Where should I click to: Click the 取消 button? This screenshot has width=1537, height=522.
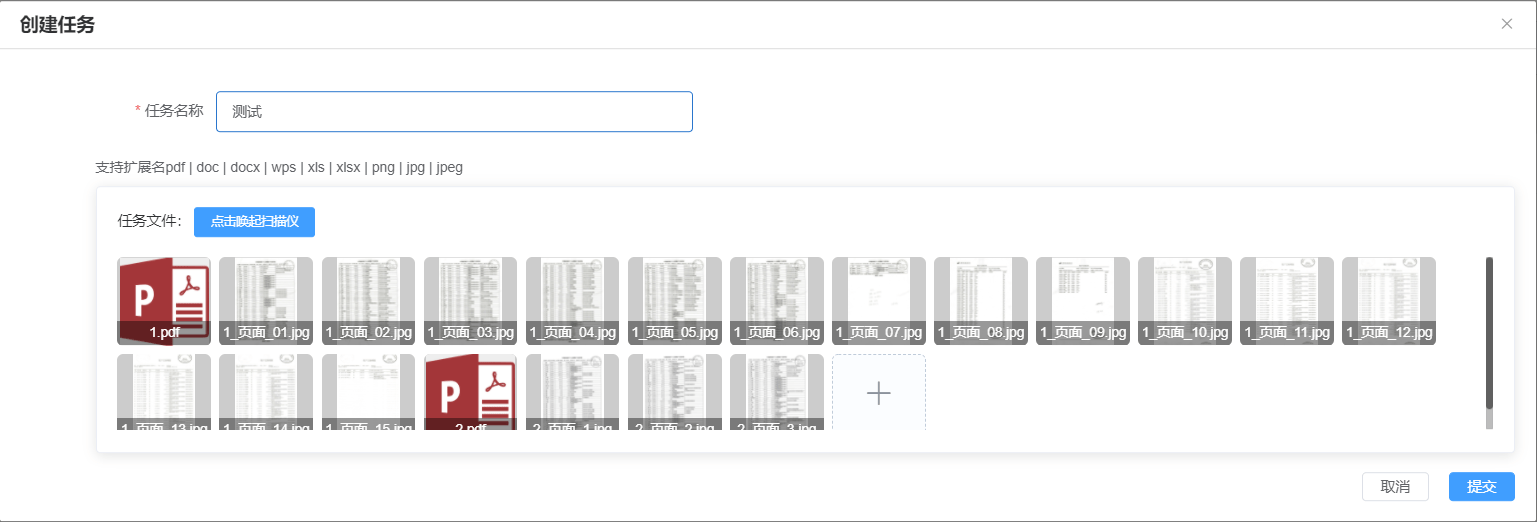[1394, 486]
